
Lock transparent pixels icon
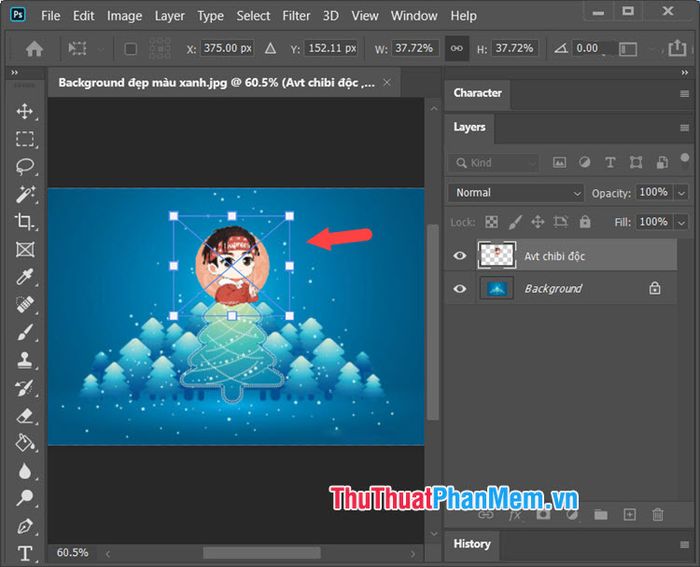492,222
